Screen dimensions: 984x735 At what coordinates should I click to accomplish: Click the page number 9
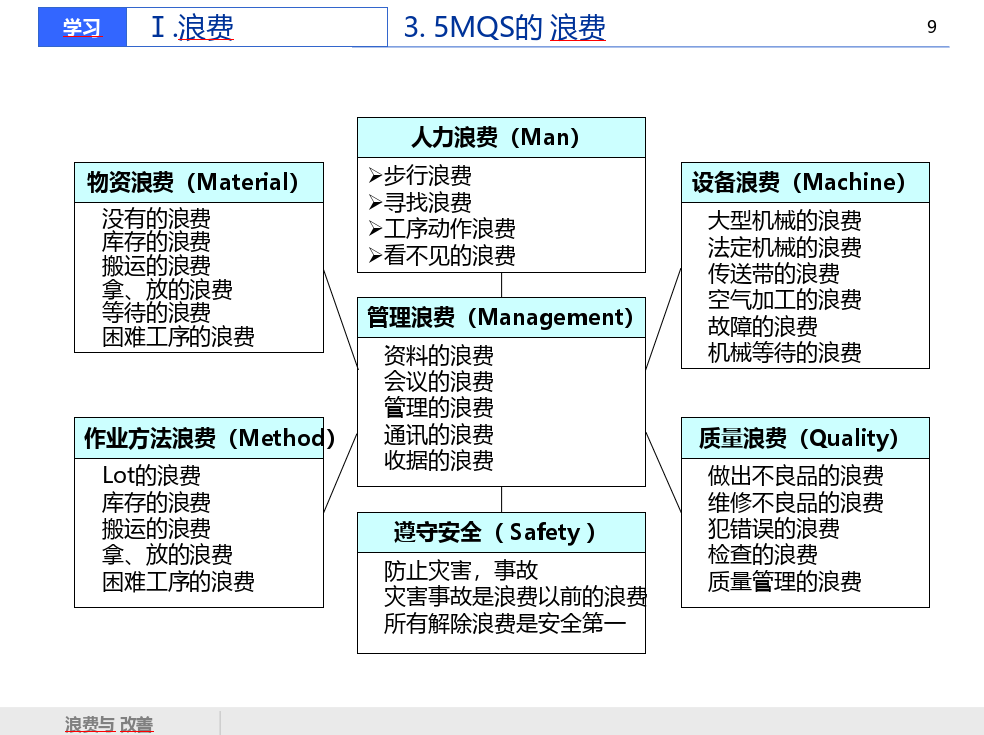[931, 28]
